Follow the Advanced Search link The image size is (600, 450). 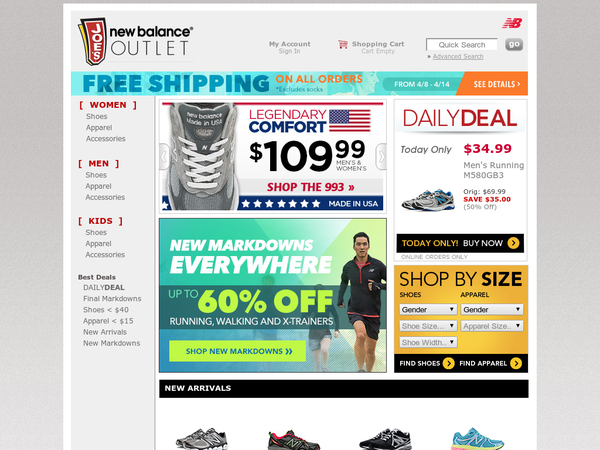(458, 57)
